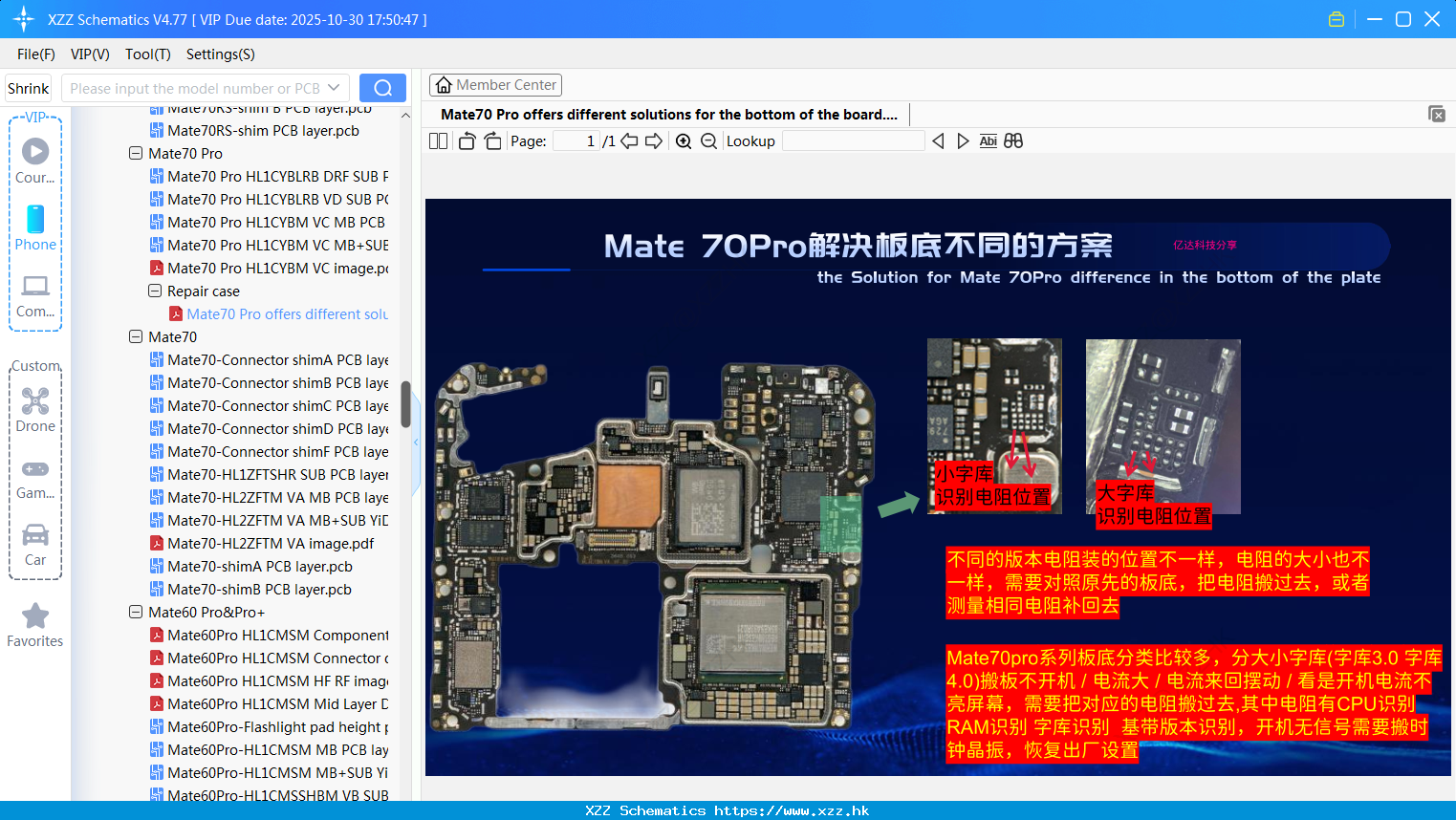Click the XZZ logo in the title bar
1456x820 pixels.
pyautogui.click(x=24, y=19)
